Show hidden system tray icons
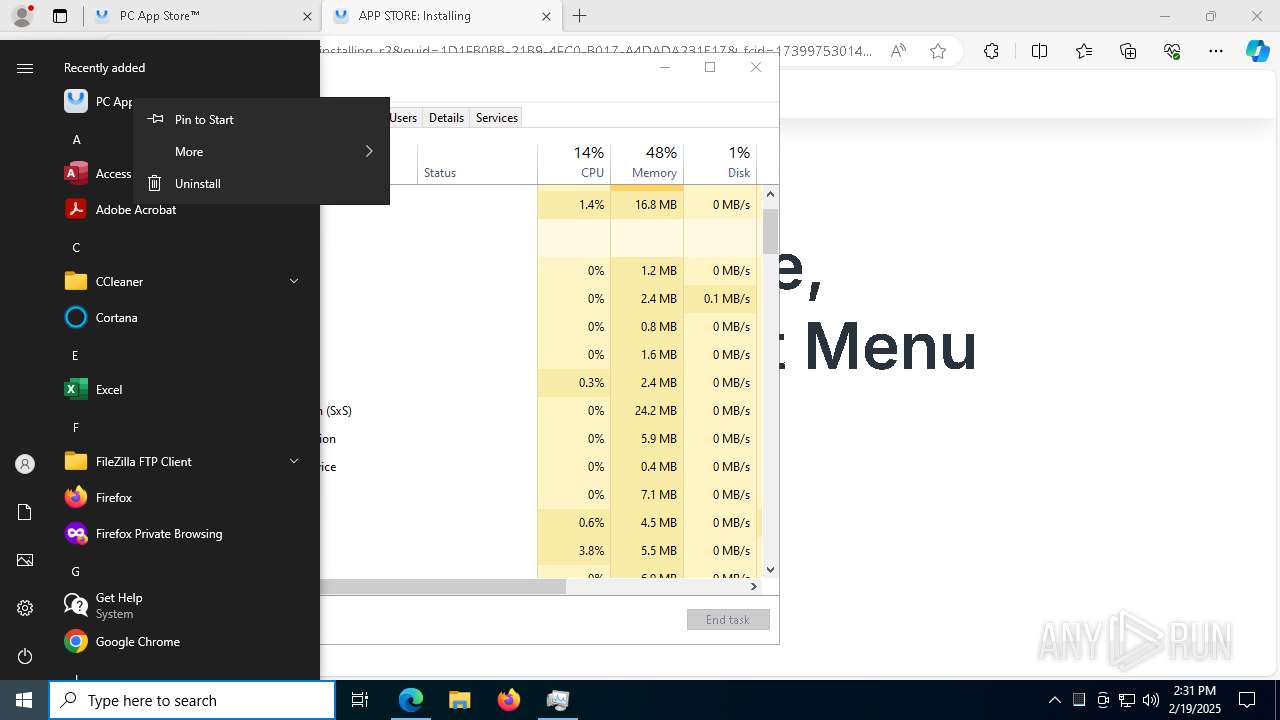 click(1054, 700)
